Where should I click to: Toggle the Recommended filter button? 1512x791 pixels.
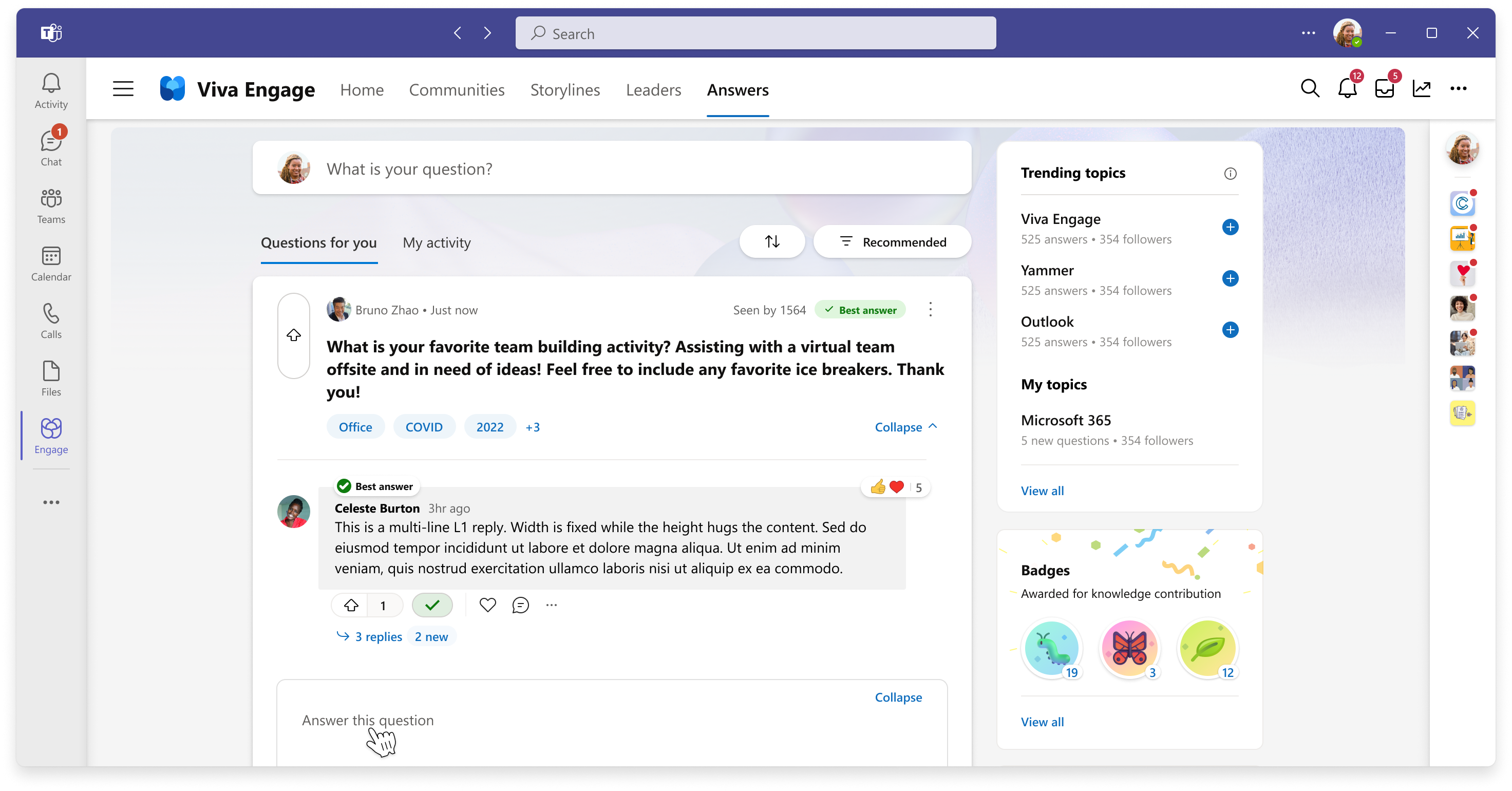coord(891,242)
